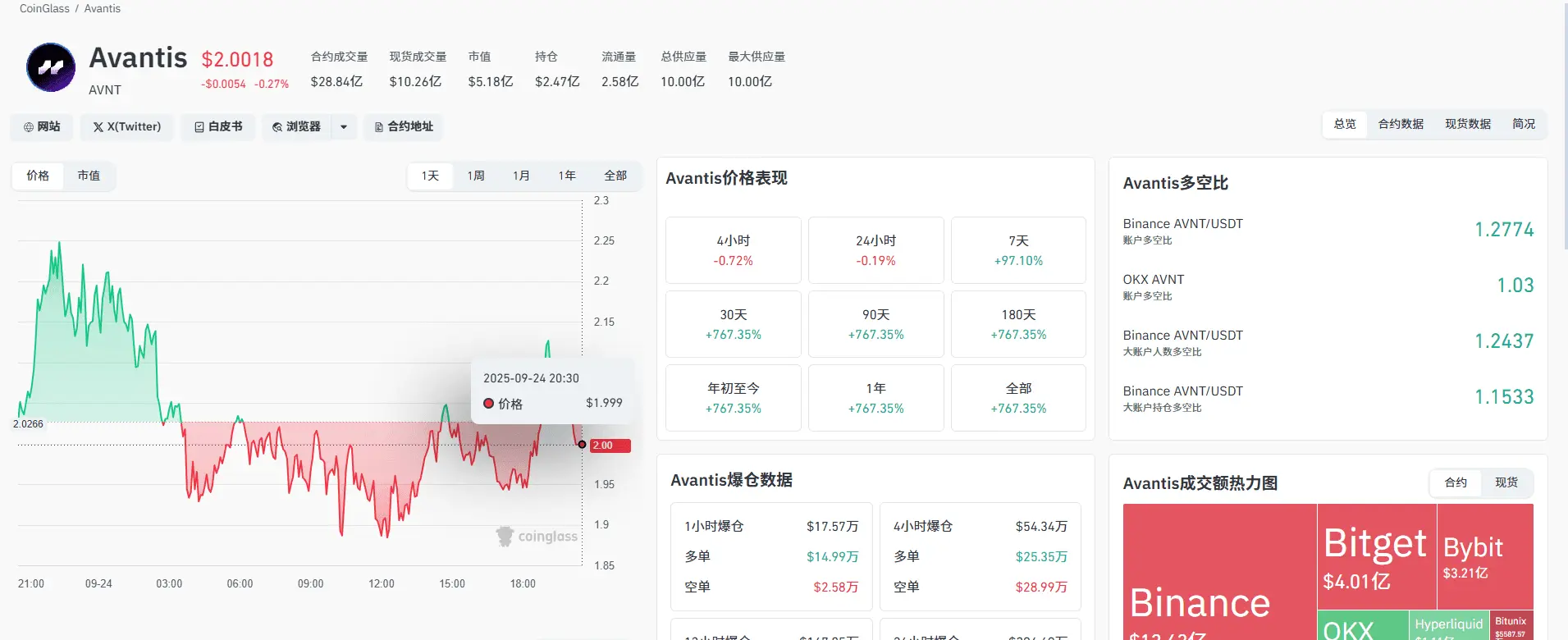Click the 4小时 performance card
The image size is (1568, 640).
(734, 250)
